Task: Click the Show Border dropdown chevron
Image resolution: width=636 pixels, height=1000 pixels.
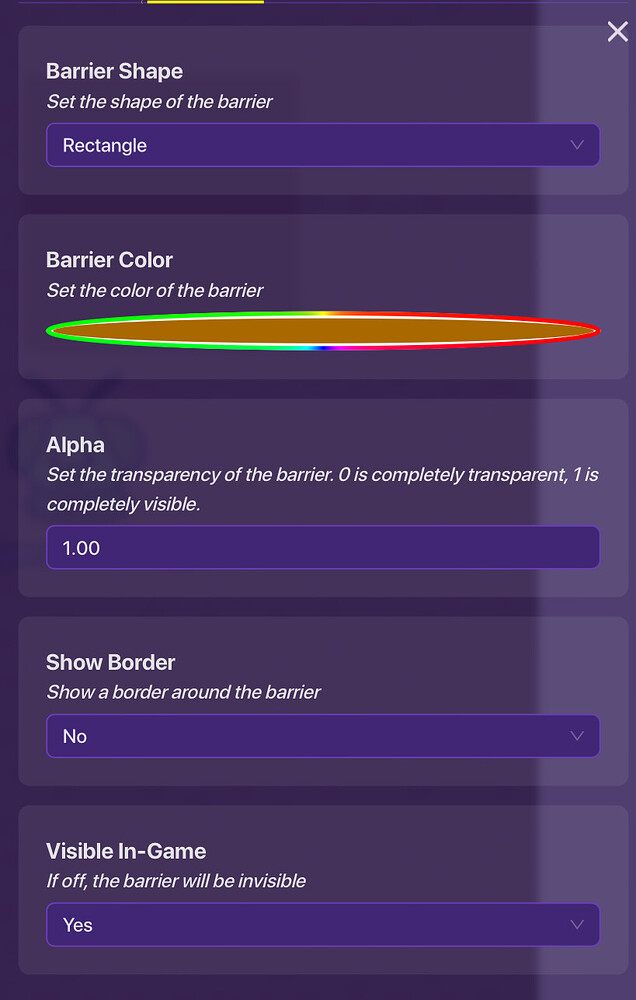Action: tap(577, 735)
